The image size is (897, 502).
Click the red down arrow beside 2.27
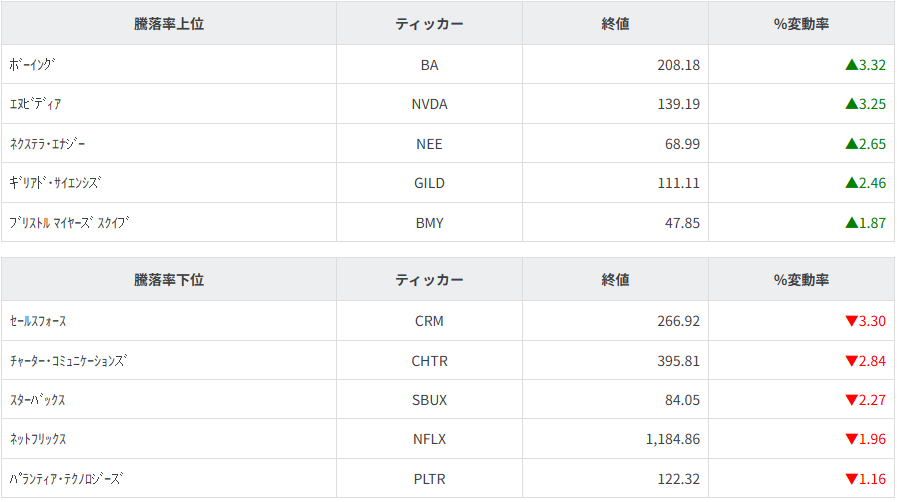point(851,400)
